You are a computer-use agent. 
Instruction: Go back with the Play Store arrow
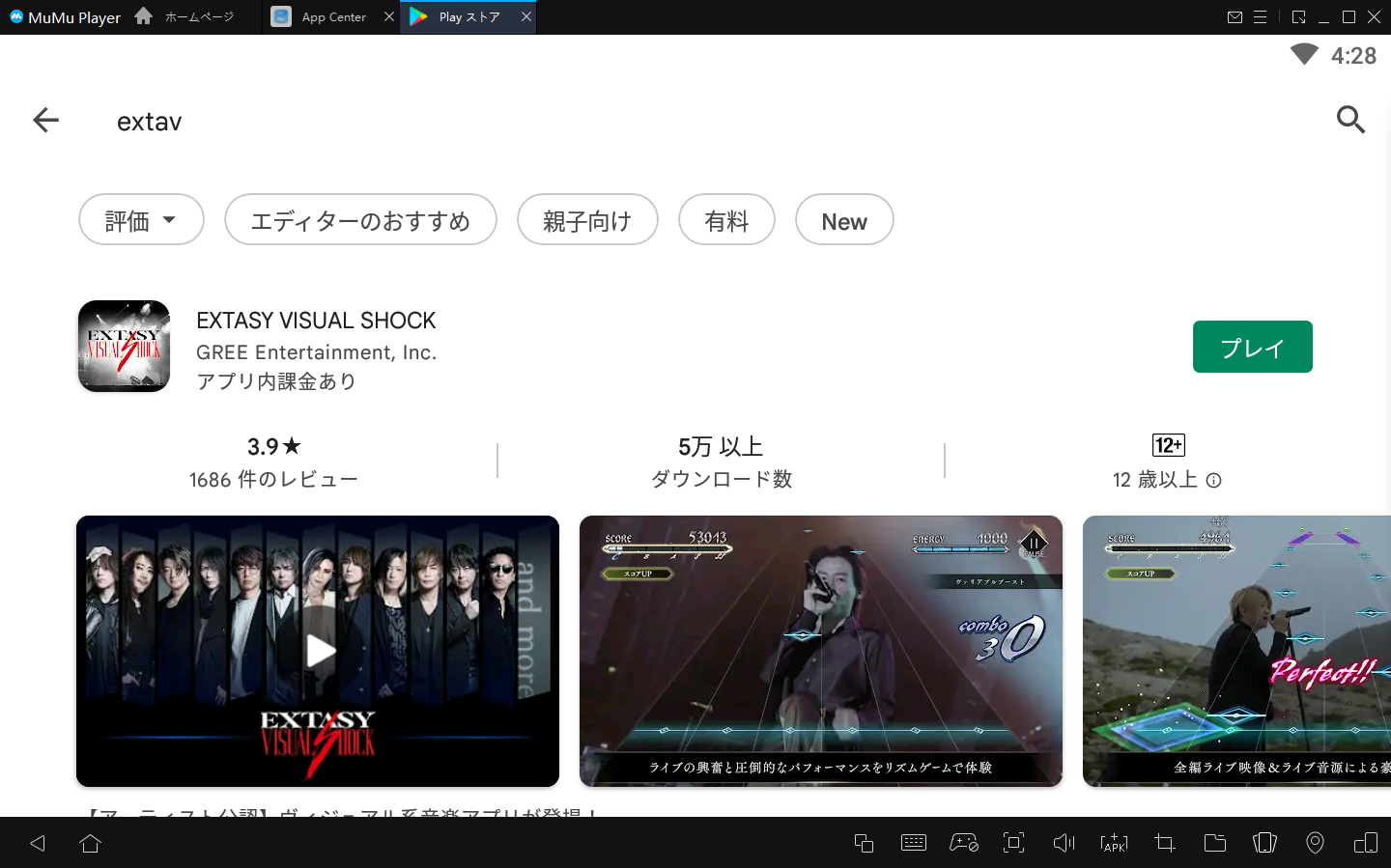point(45,120)
